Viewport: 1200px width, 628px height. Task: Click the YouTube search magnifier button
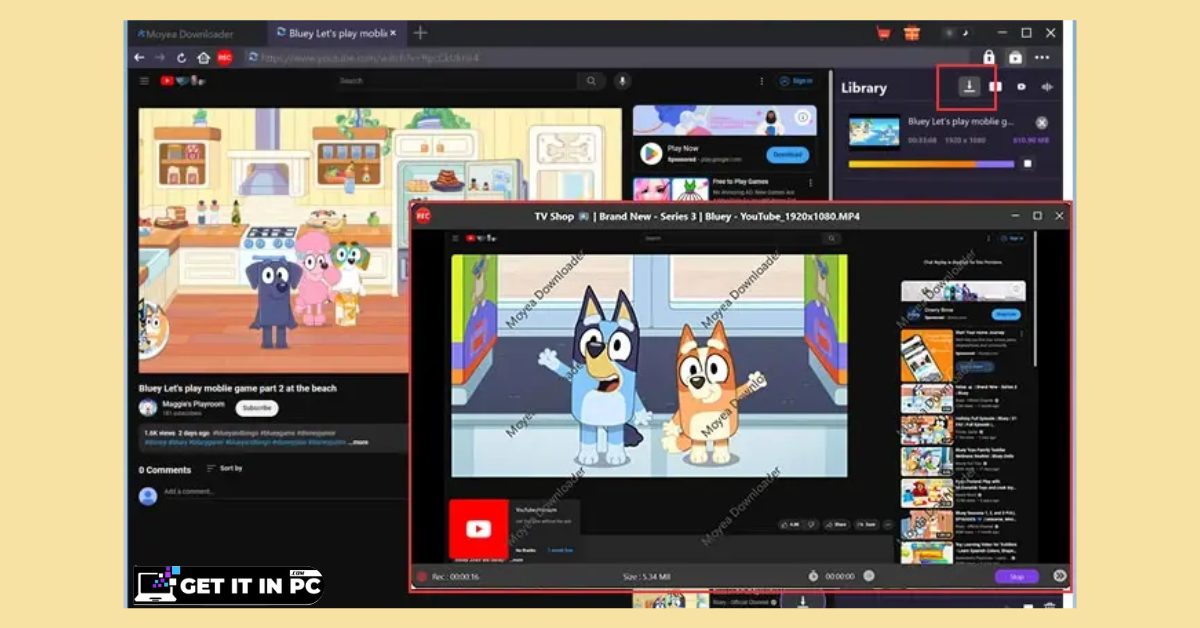pos(592,81)
